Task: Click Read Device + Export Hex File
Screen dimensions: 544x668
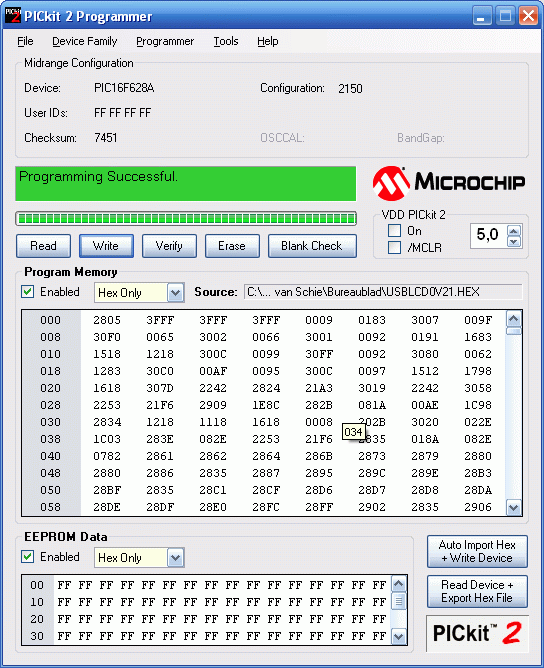Action: pos(477,591)
